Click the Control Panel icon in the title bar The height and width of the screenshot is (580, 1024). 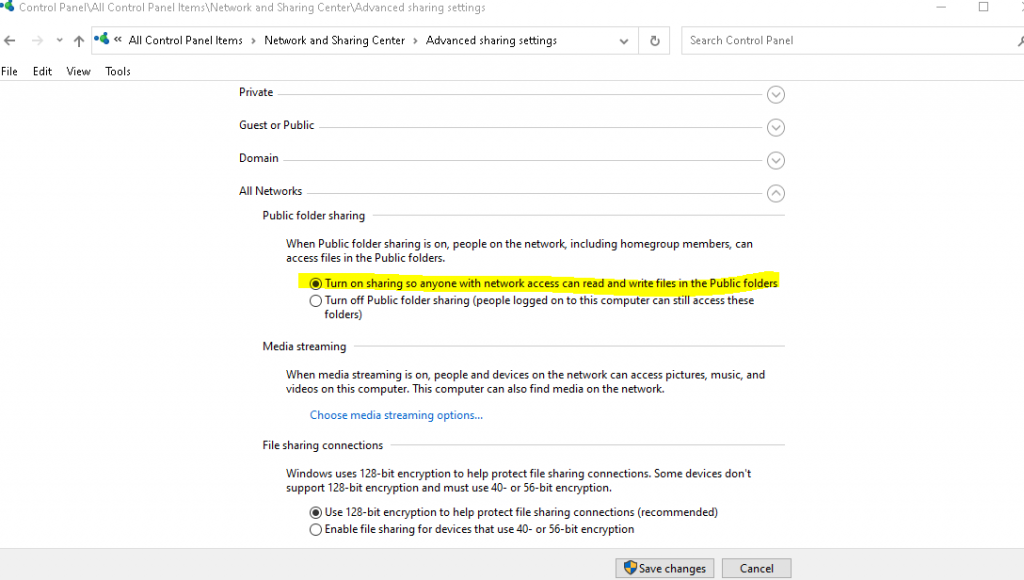[x=10, y=7]
